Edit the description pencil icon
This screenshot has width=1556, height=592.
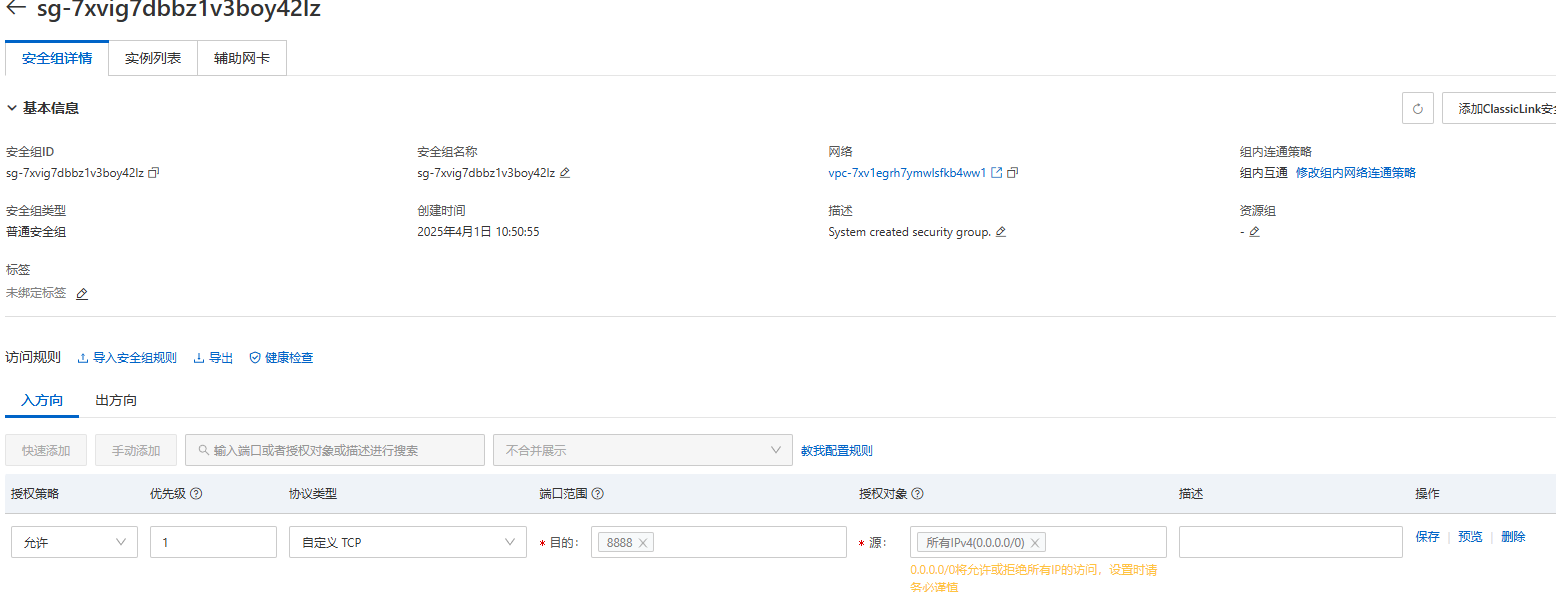pos(1001,232)
